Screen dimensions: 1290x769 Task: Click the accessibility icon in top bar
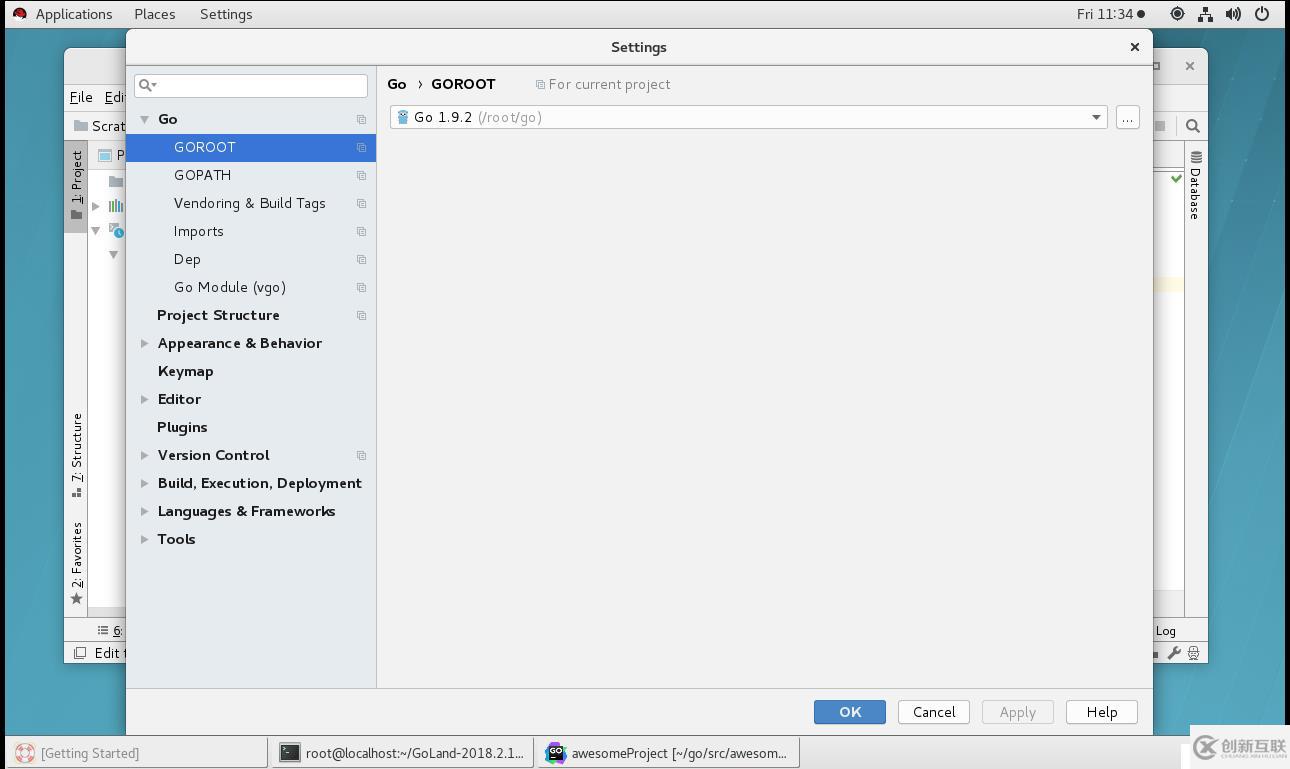click(1177, 14)
